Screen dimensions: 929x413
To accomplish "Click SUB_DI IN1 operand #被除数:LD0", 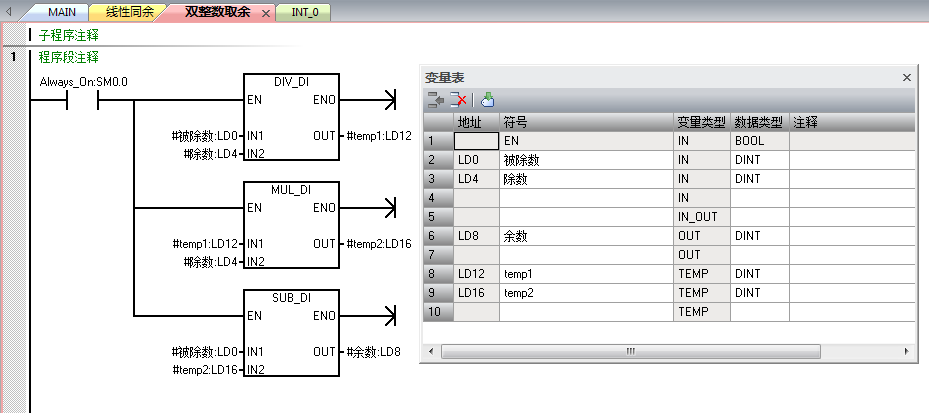I will [x=205, y=352].
